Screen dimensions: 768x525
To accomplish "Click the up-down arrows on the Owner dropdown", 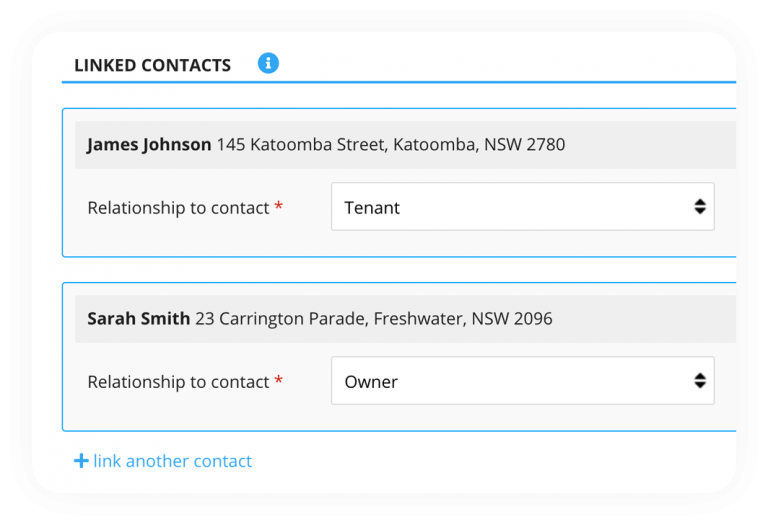I will click(x=700, y=381).
